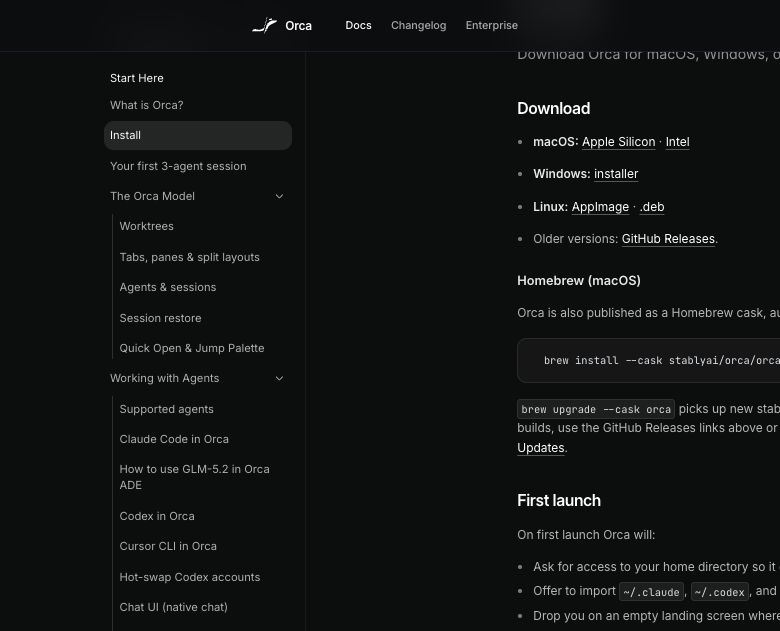The width and height of the screenshot is (780, 631).
Task: Open the Changelog navigation item
Action: point(418,25)
